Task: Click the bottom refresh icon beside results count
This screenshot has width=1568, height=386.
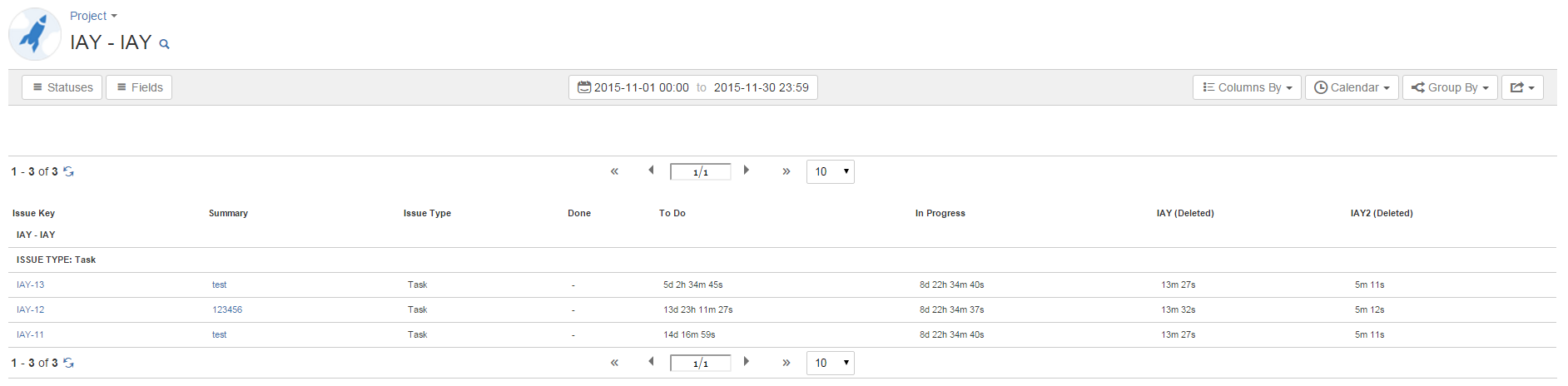Action: (x=69, y=363)
